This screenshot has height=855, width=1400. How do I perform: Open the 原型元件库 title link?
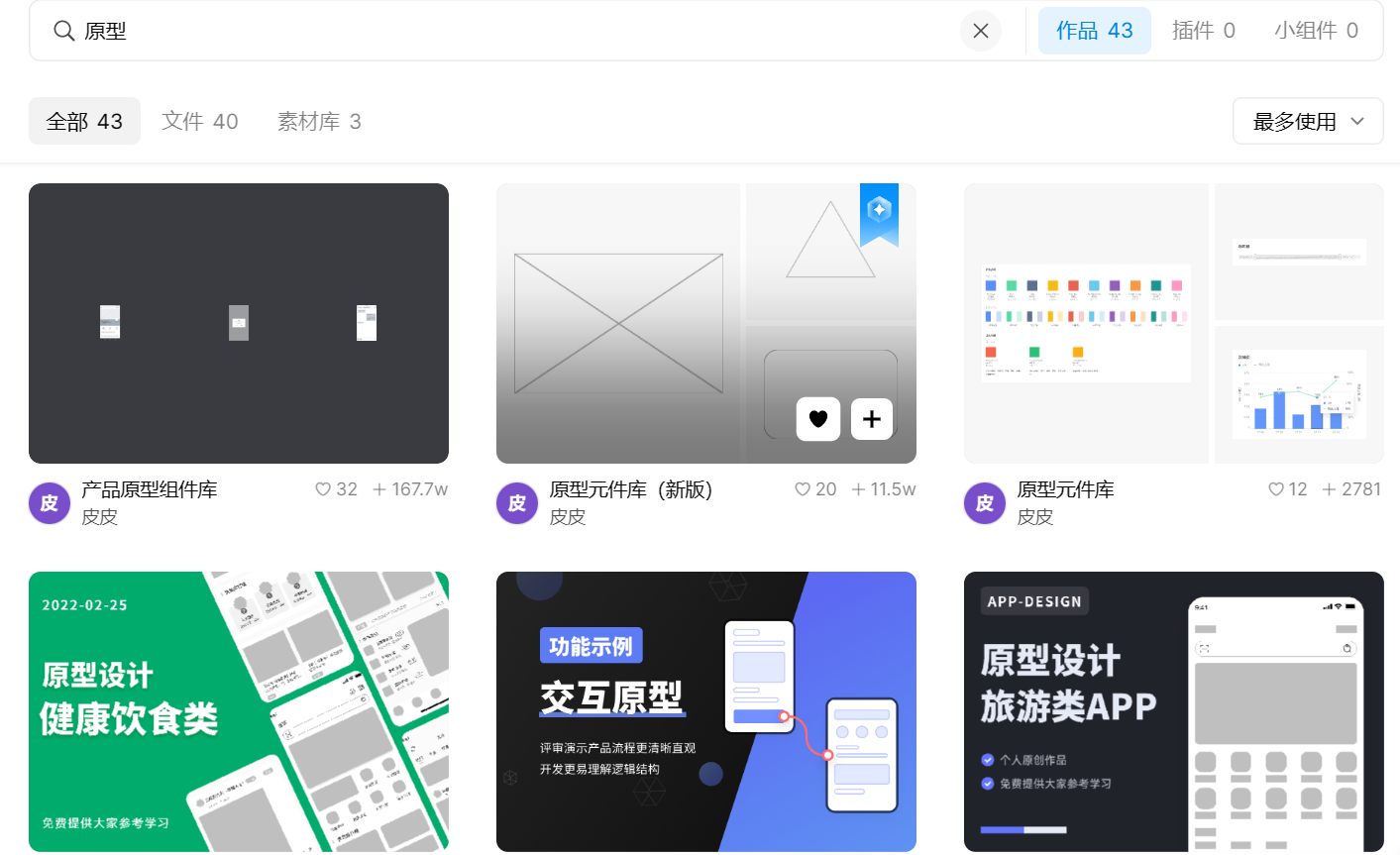pos(1065,489)
